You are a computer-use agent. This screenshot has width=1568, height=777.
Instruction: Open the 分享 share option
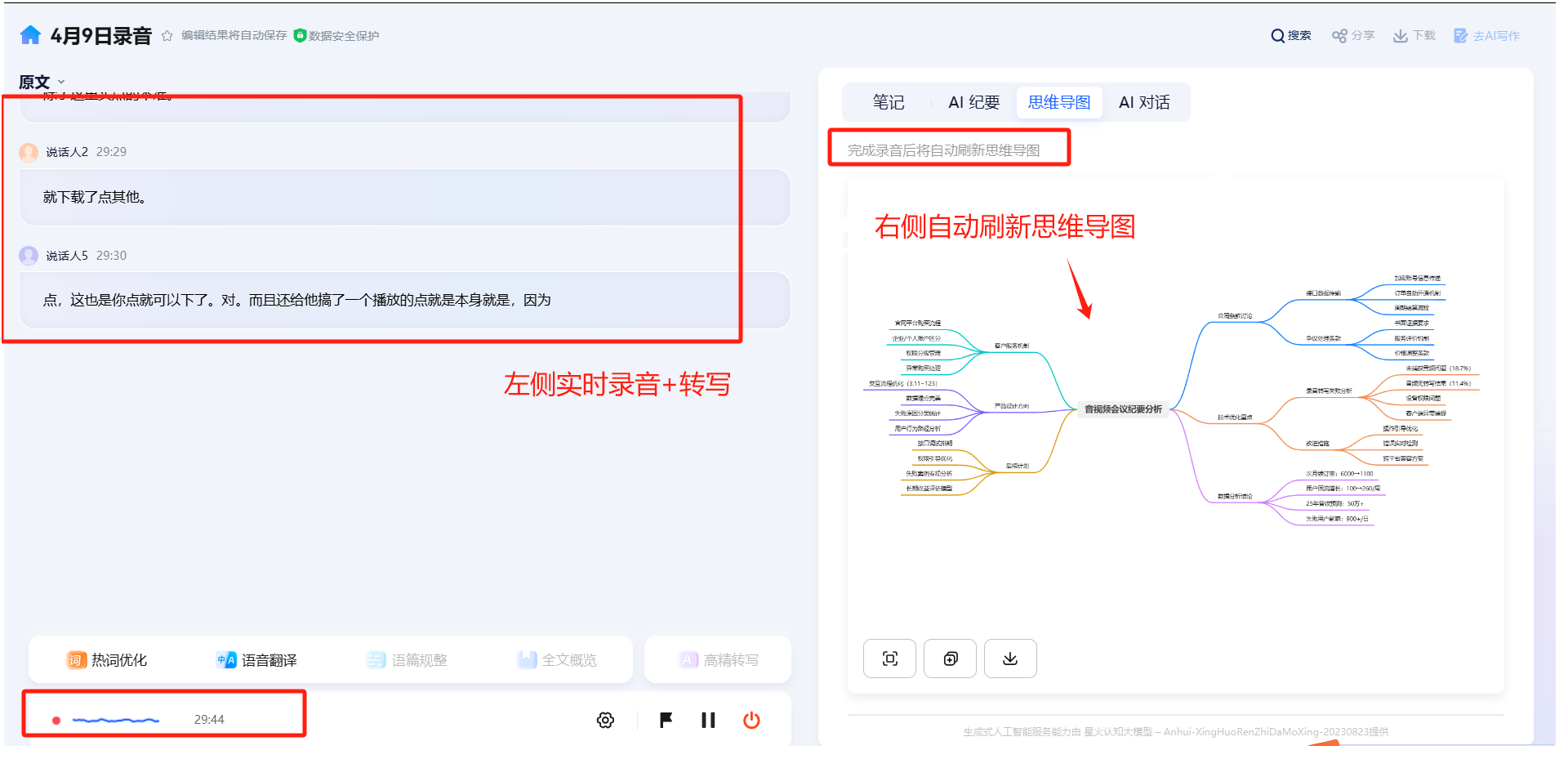[x=1353, y=36]
